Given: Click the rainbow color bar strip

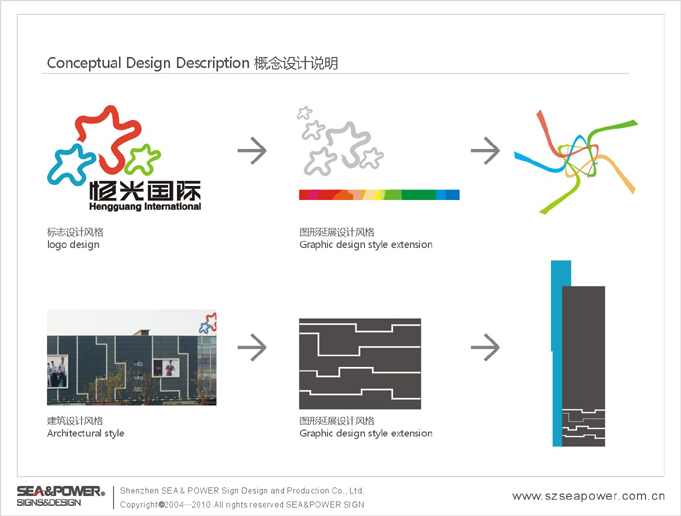Looking at the screenshot, I should [379, 195].
